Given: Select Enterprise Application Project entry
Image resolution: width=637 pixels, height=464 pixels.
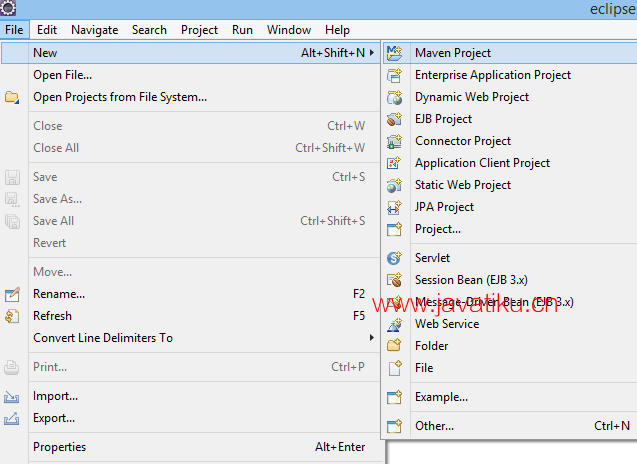Looking at the screenshot, I should (x=510, y=75).
